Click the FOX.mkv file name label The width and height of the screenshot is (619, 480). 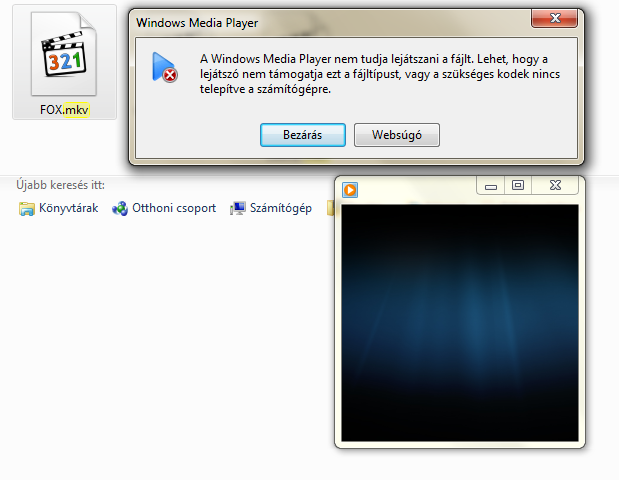(x=64, y=109)
